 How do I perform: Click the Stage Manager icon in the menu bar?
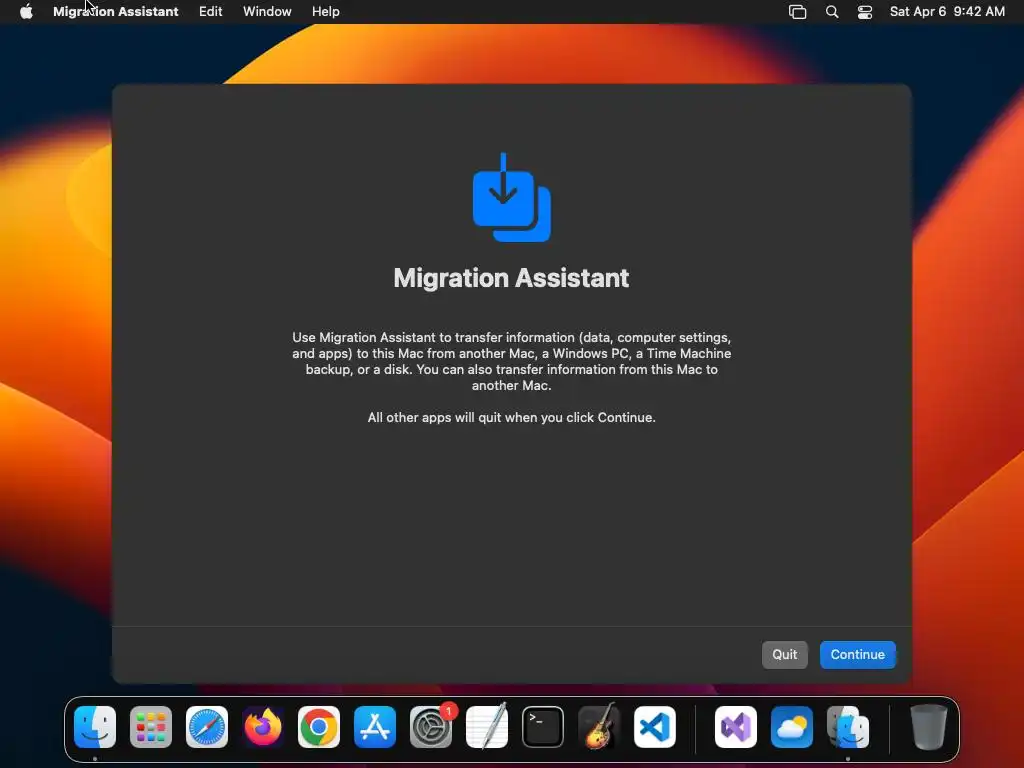pos(797,12)
